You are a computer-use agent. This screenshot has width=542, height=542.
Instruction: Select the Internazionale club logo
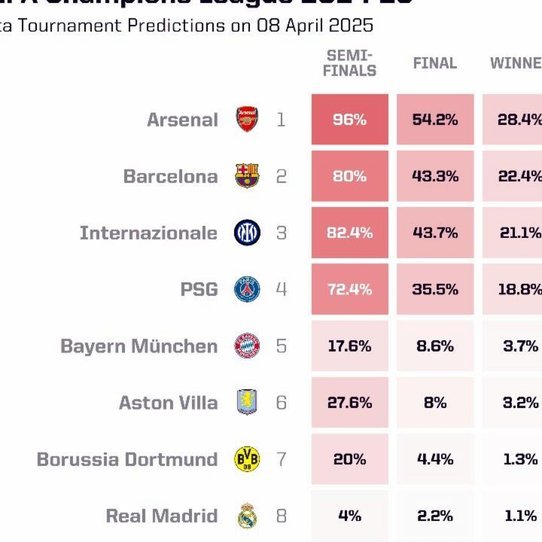[x=247, y=232]
